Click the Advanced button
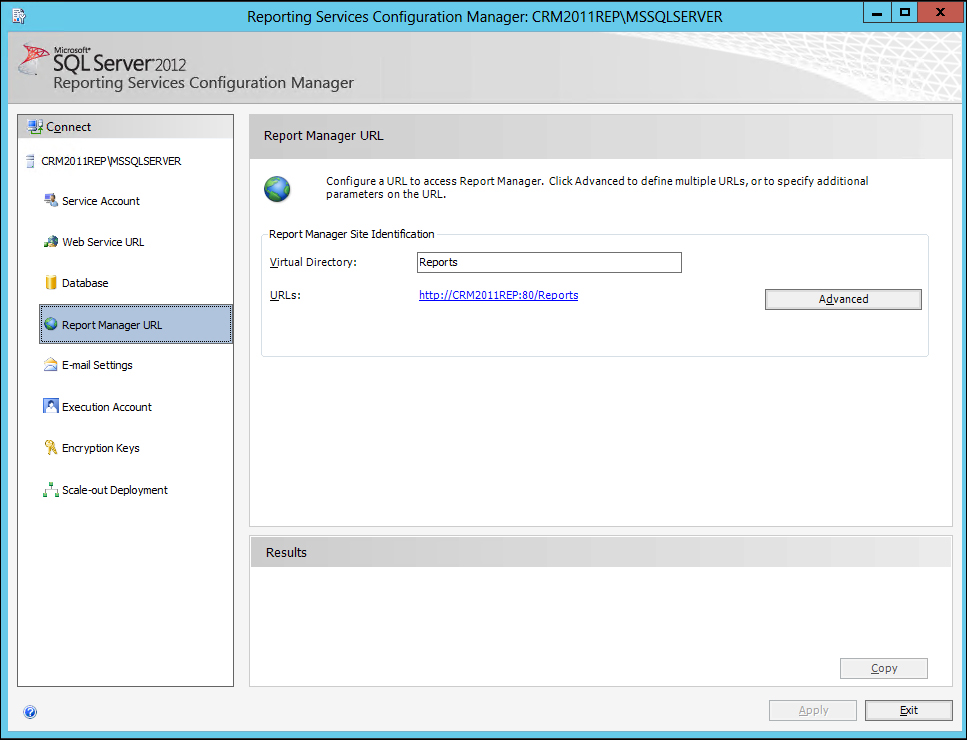 (843, 299)
